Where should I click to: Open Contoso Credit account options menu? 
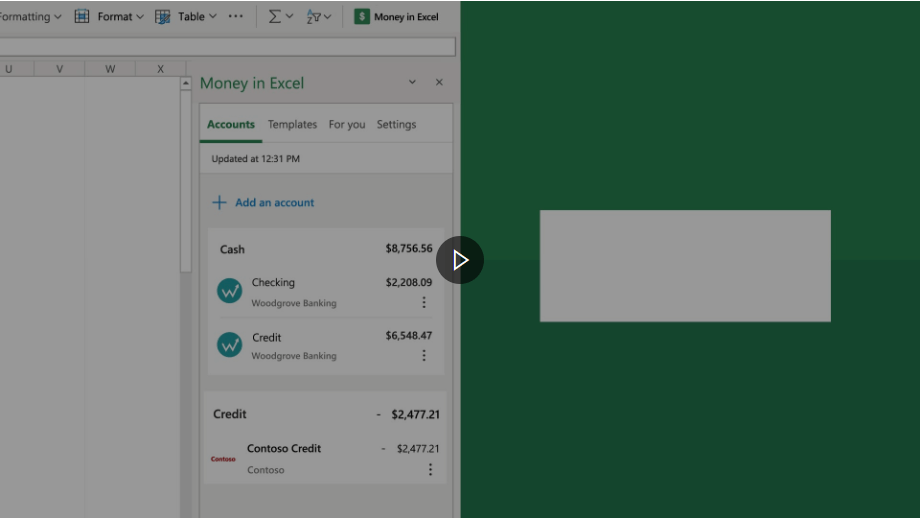pos(431,469)
